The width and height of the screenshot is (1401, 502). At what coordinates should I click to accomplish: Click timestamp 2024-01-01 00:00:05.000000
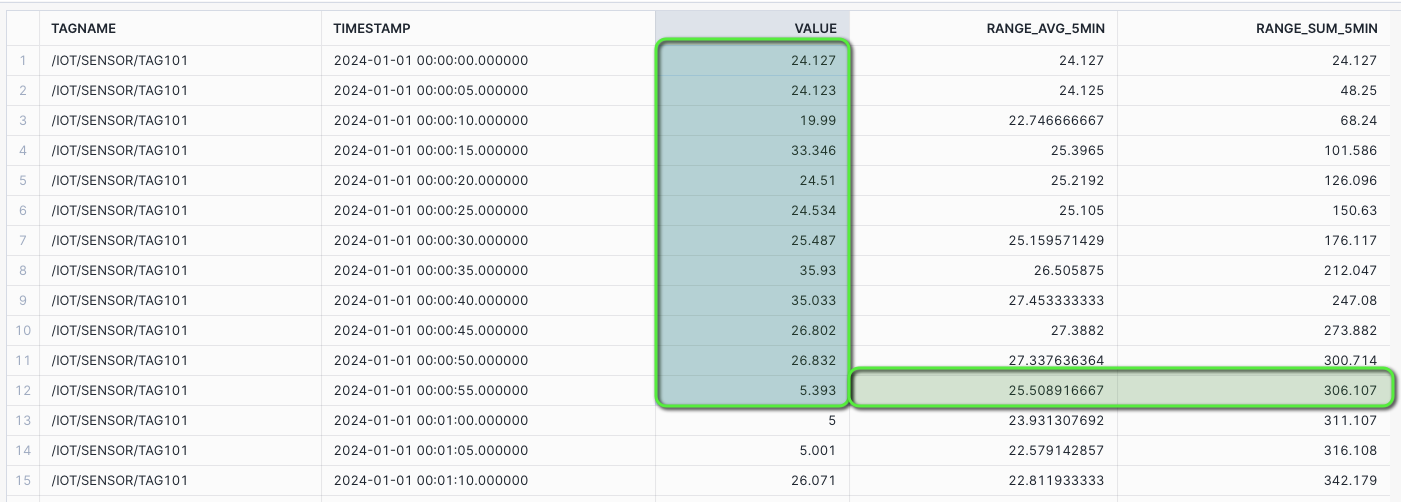point(431,90)
